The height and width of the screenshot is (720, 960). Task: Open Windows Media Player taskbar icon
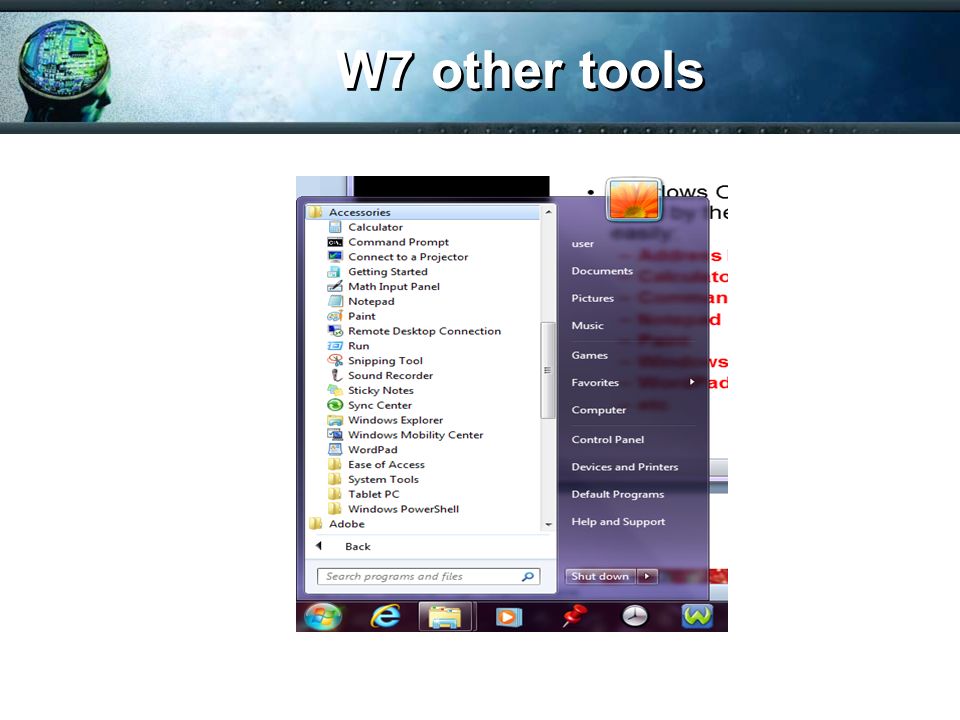click(x=508, y=617)
